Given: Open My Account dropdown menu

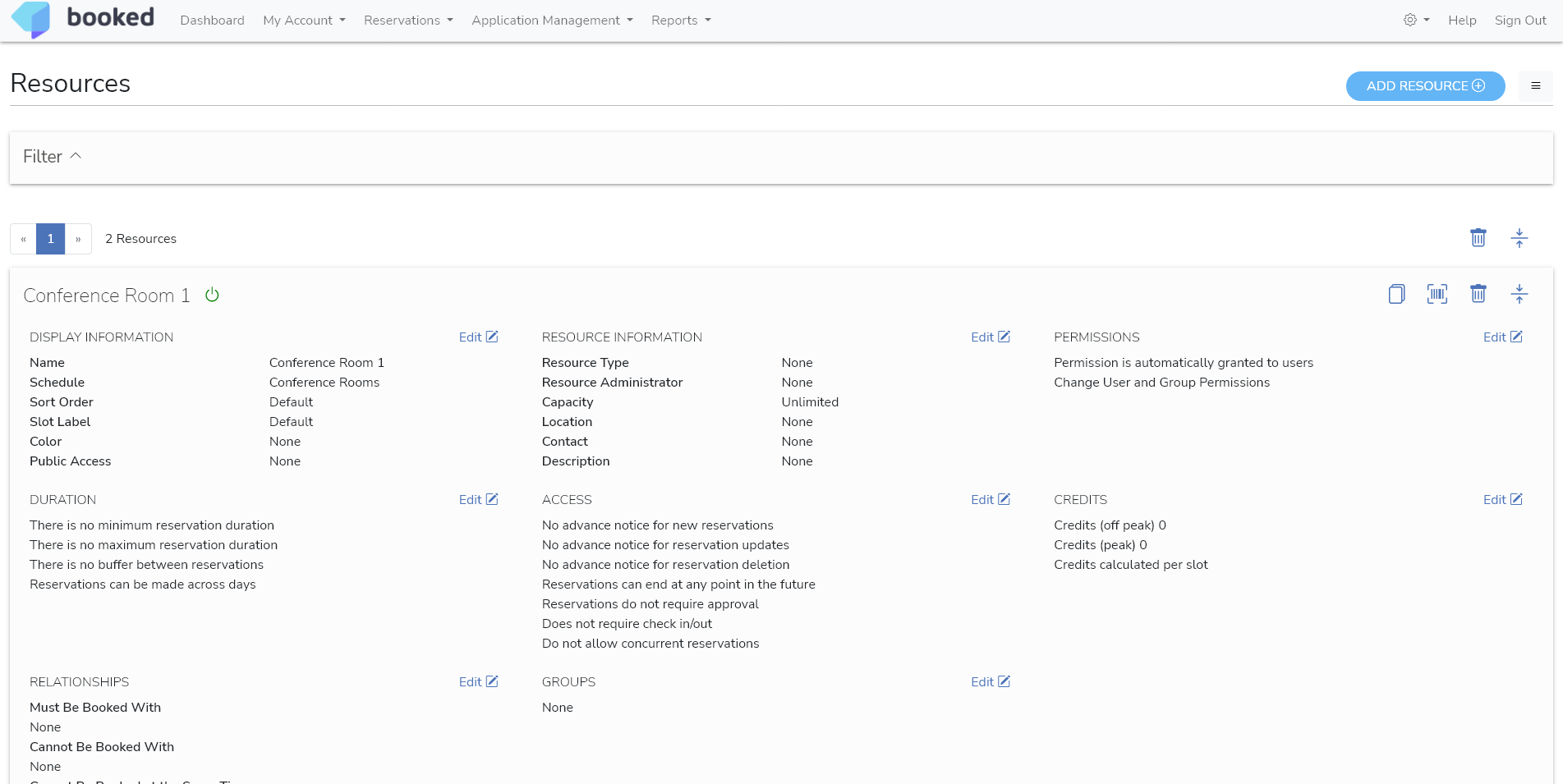Looking at the screenshot, I should (304, 20).
